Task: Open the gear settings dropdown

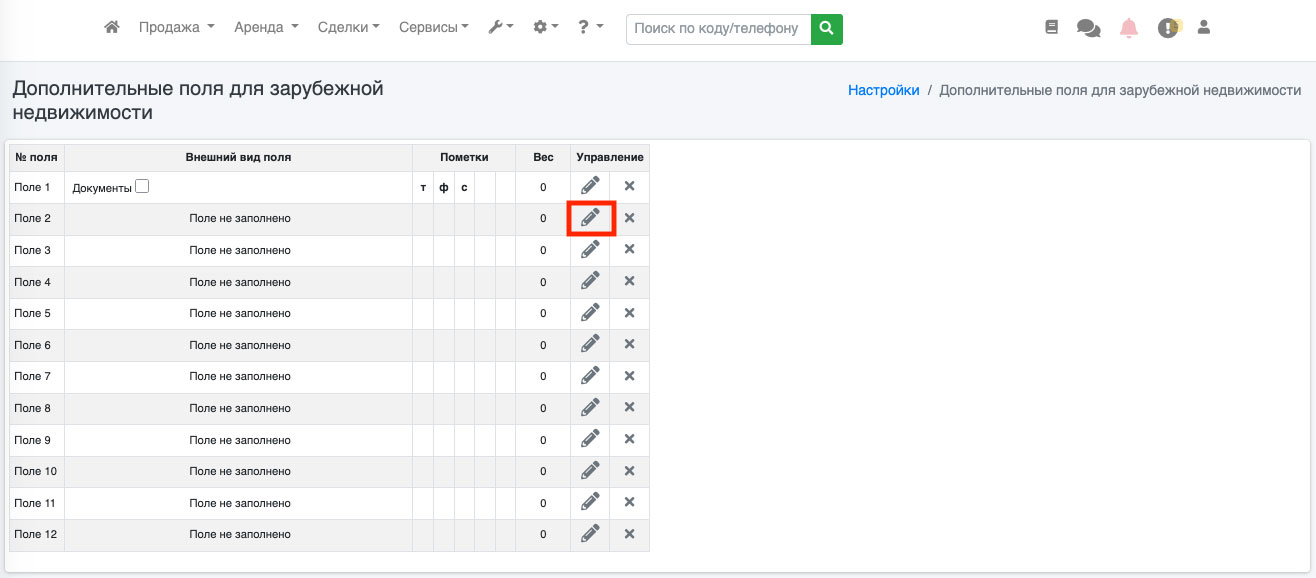Action: [x=545, y=28]
